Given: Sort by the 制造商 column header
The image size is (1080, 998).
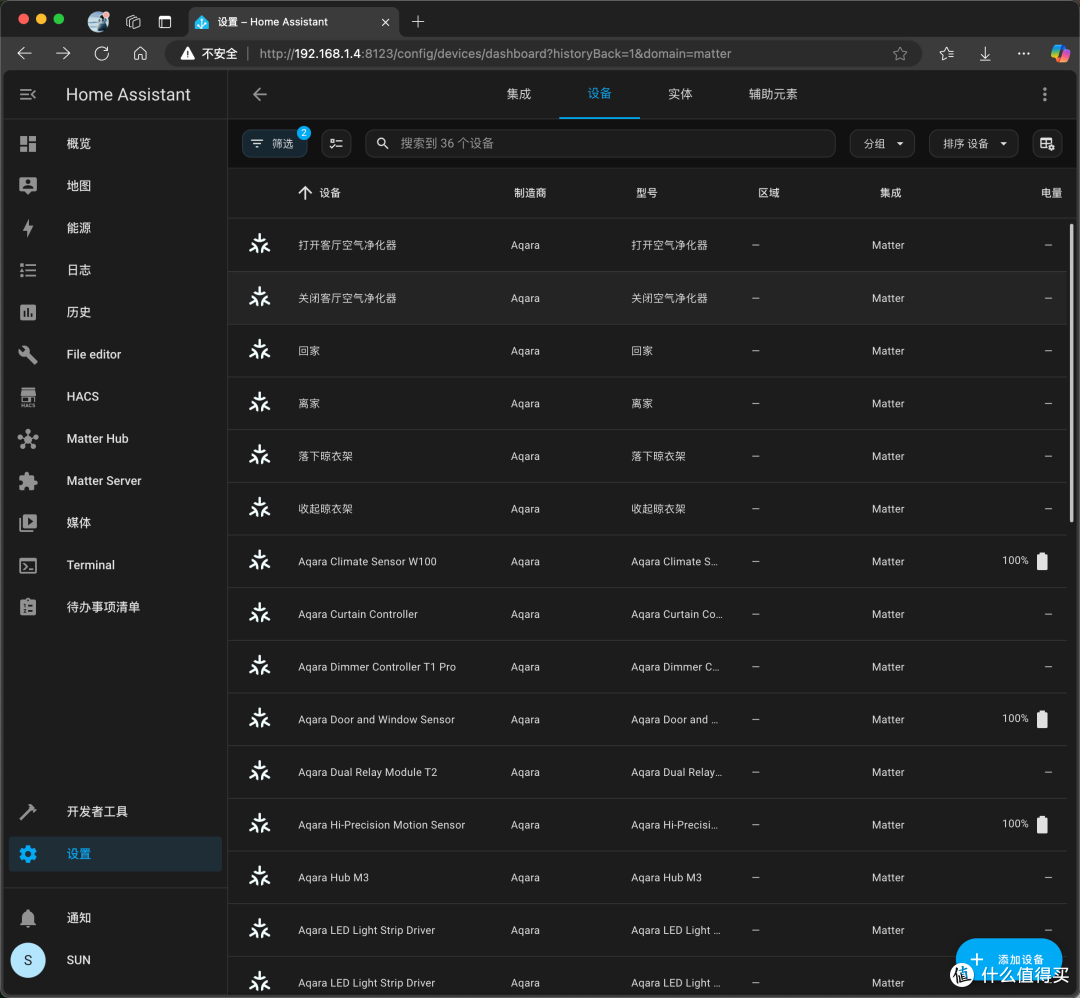Looking at the screenshot, I should (530, 193).
